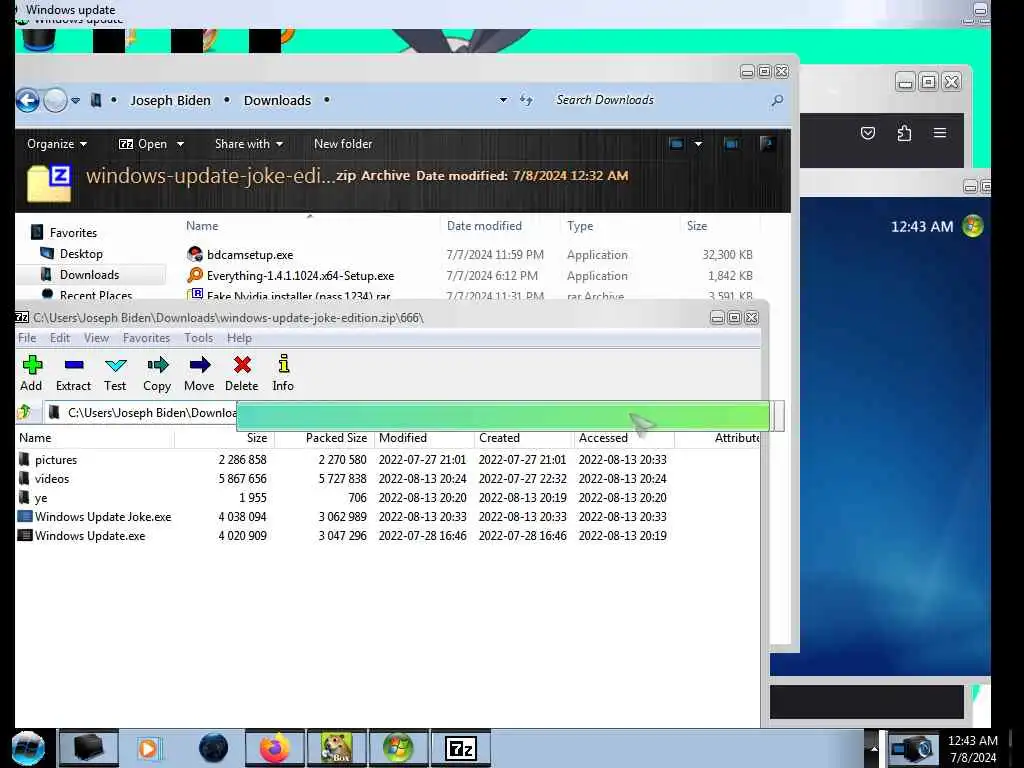Image resolution: width=1024 pixels, height=768 pixels.
Task: Click Open with 7-Zip in Explorer toolbar
Action: (143, 144)
